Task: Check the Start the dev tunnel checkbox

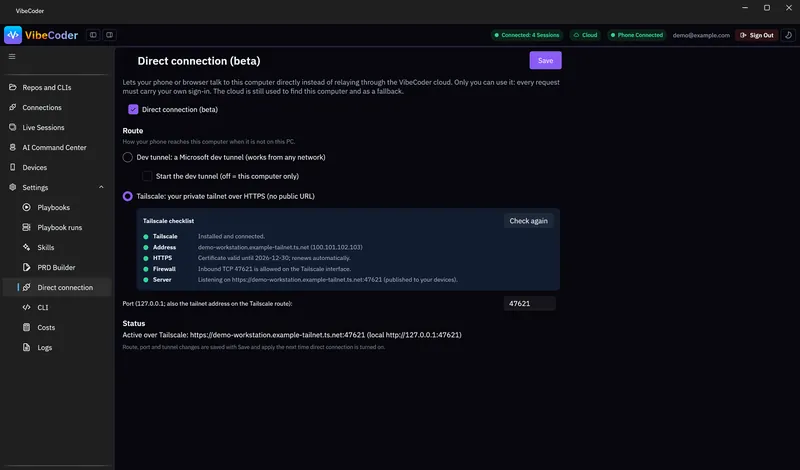Action: coord(147,176)
